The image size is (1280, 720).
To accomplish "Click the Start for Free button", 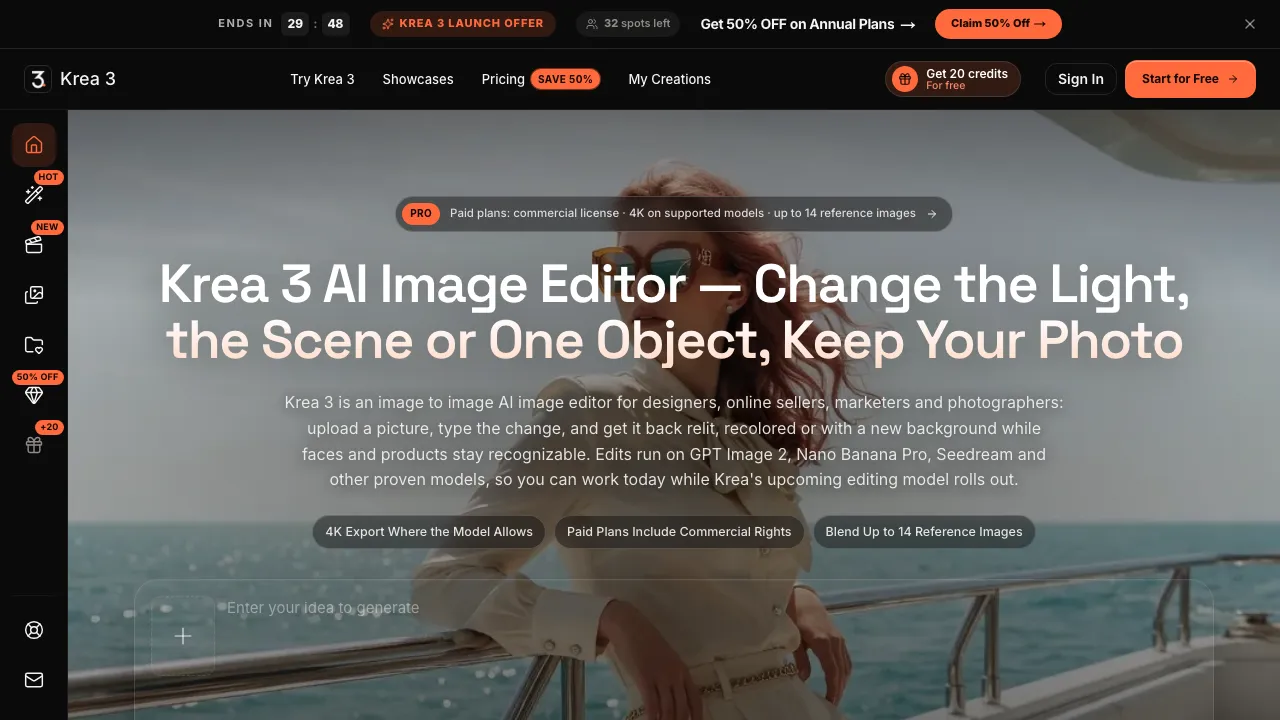I will [1190, 79].
